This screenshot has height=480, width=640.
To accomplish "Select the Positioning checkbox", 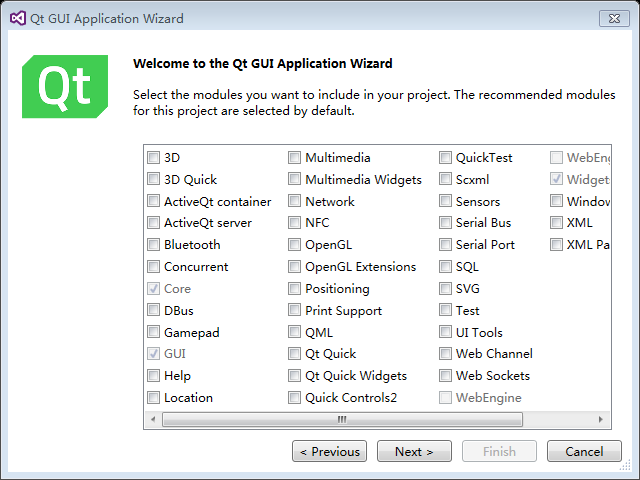I will pos(294,289).
